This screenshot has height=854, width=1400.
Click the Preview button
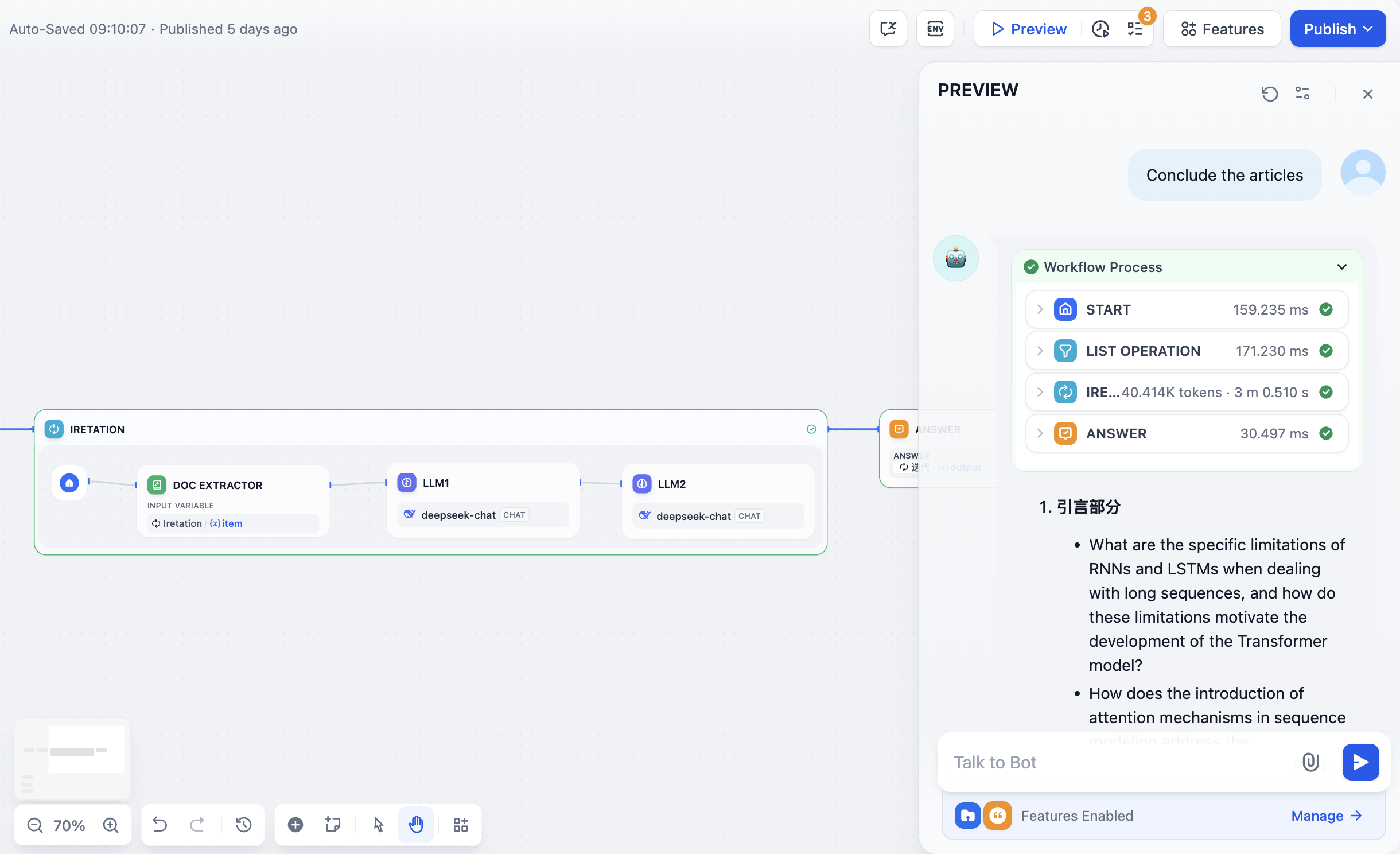coord(1029,29)
